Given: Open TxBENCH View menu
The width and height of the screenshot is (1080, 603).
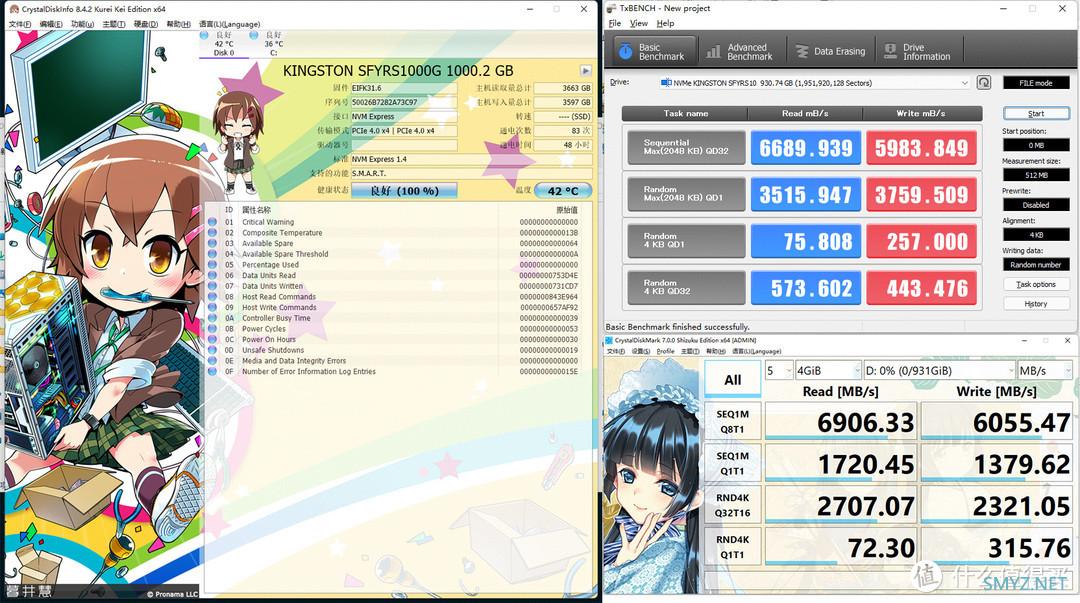Looking at the screenshot, I should tap(638, 23).
